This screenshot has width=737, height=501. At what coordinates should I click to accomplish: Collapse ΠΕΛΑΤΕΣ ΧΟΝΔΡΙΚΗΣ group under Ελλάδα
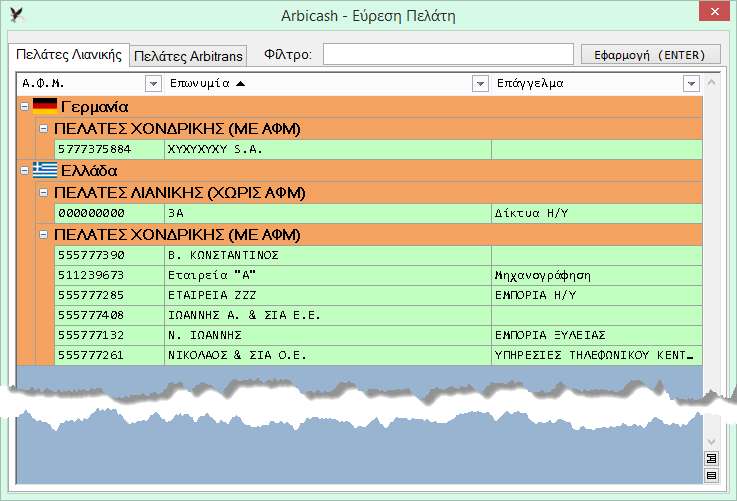[x=43, y=234]
